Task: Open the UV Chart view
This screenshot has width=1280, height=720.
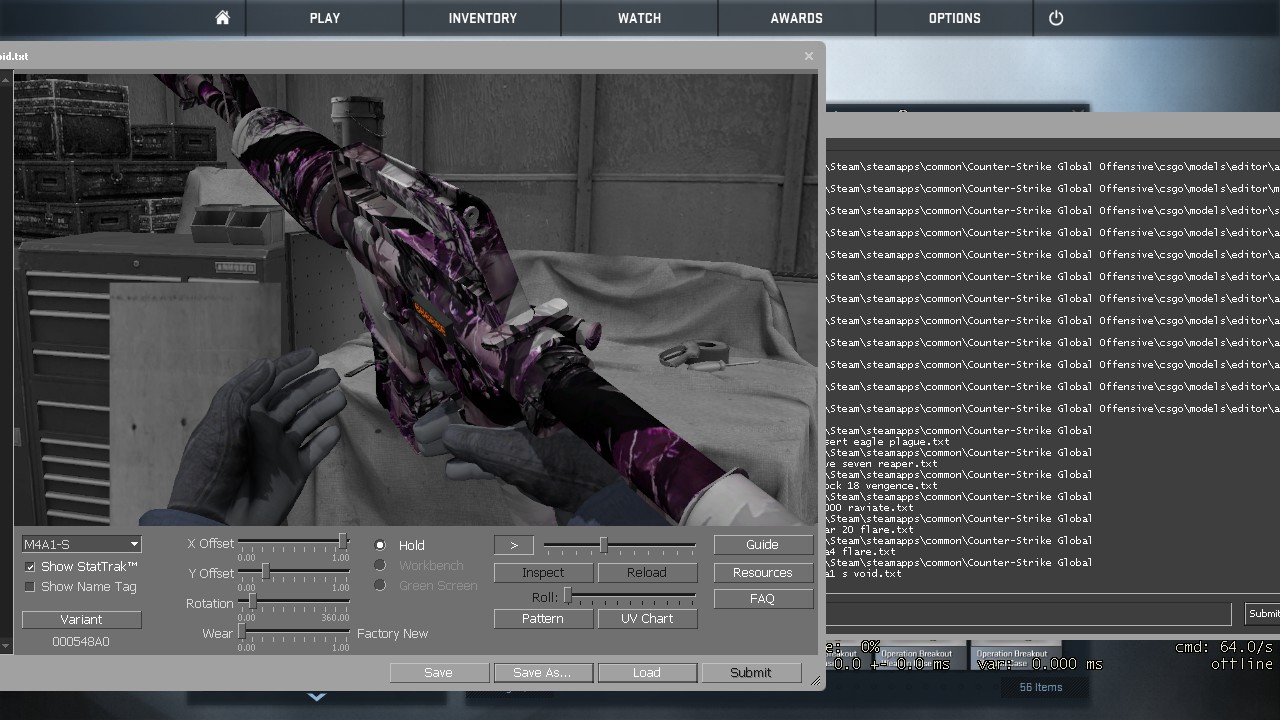Action: click(x=647, y=619)
